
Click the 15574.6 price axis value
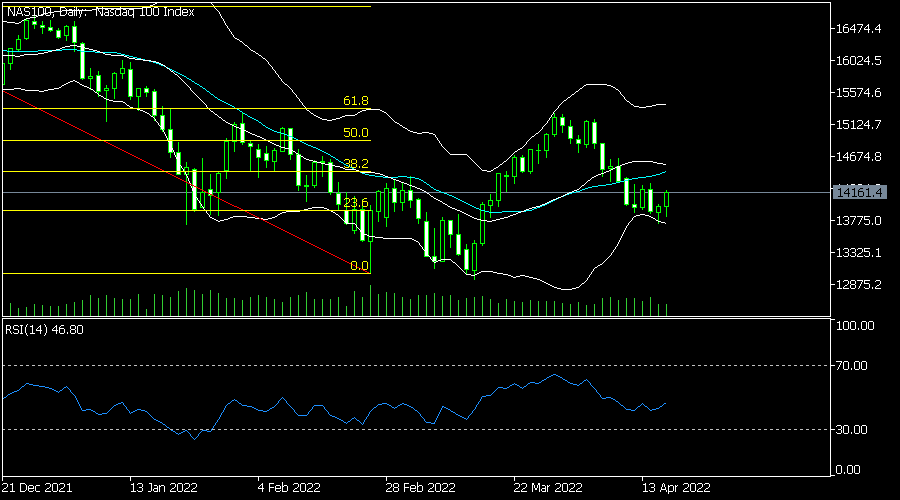tap(858, 93)
